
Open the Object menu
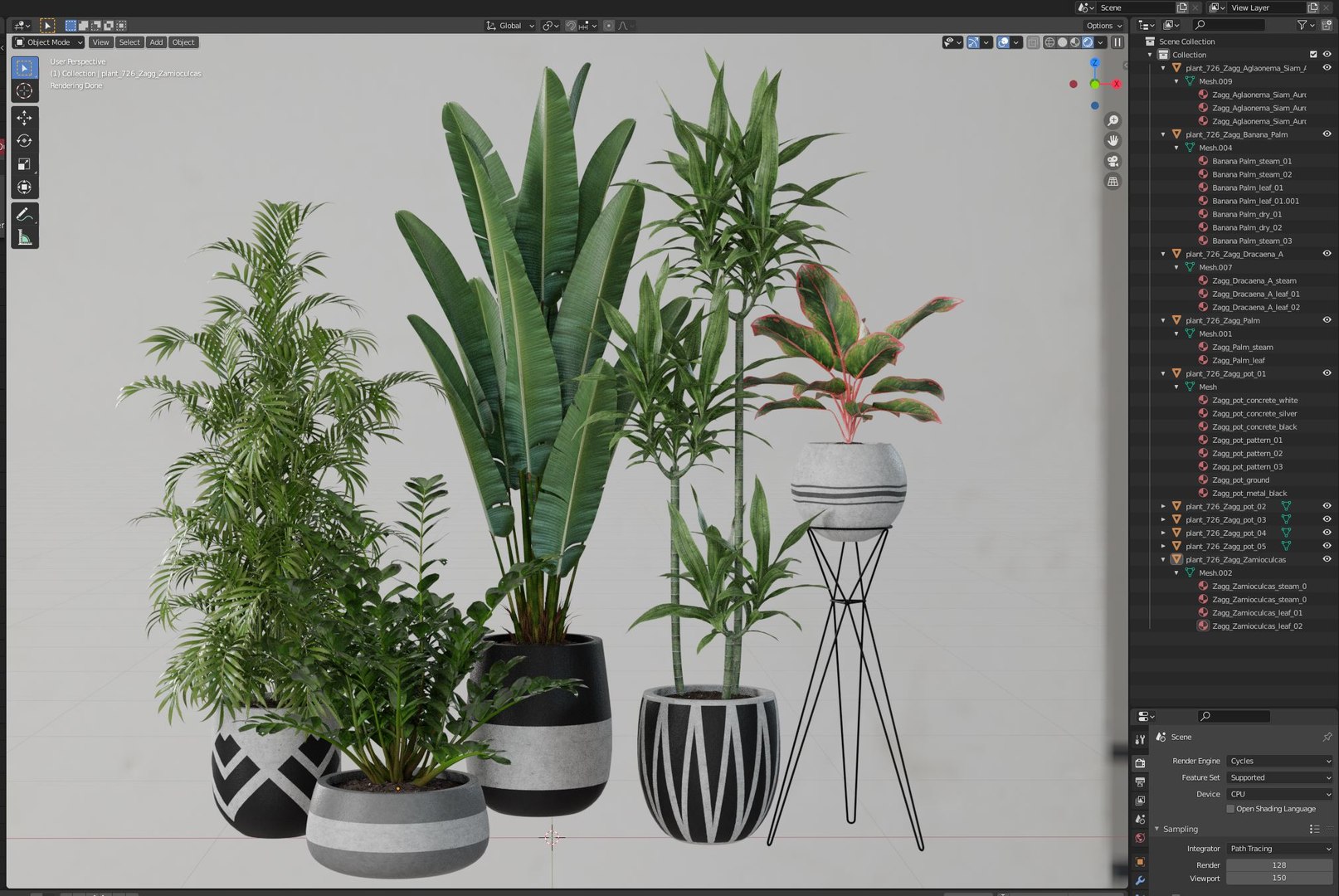tap(183, 42)
